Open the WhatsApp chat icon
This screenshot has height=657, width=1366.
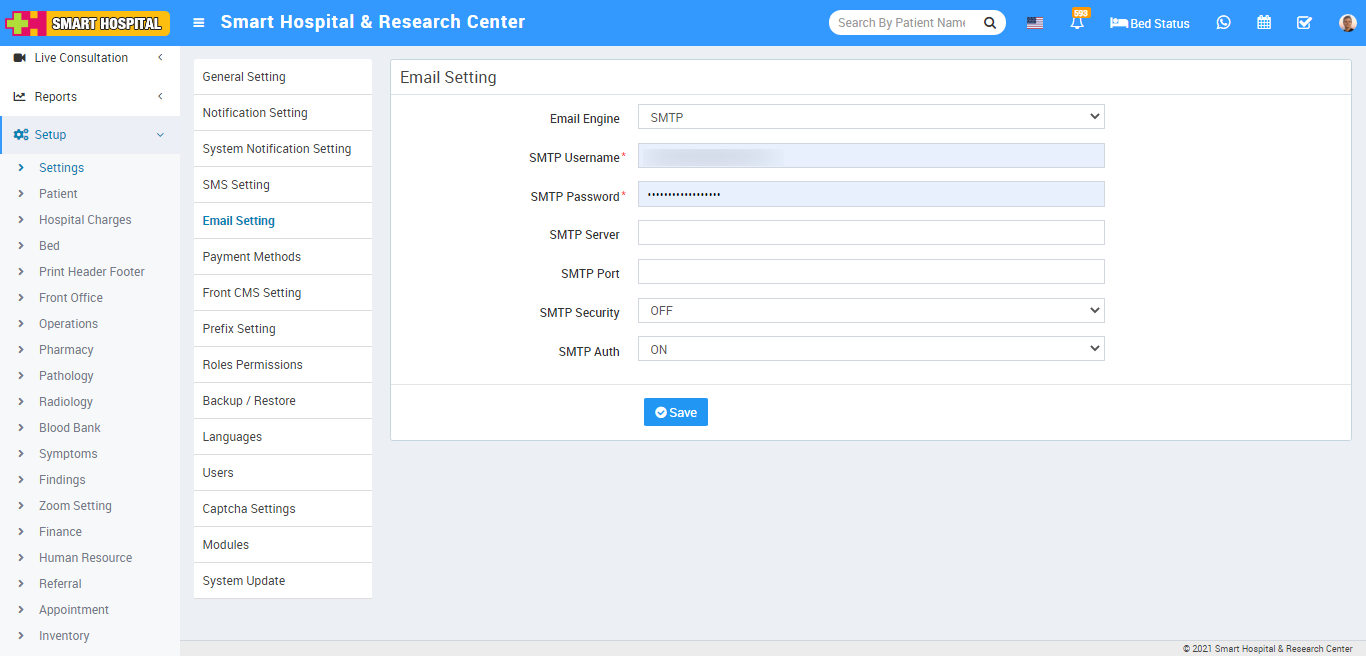(x=1223, y=23)
